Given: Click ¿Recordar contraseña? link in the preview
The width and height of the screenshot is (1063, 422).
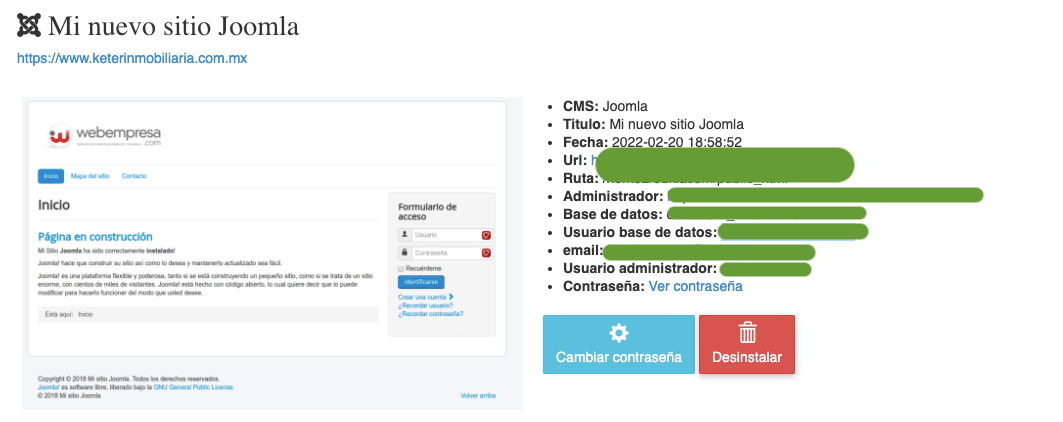Looking at the screenshot, I should point(430,313).
